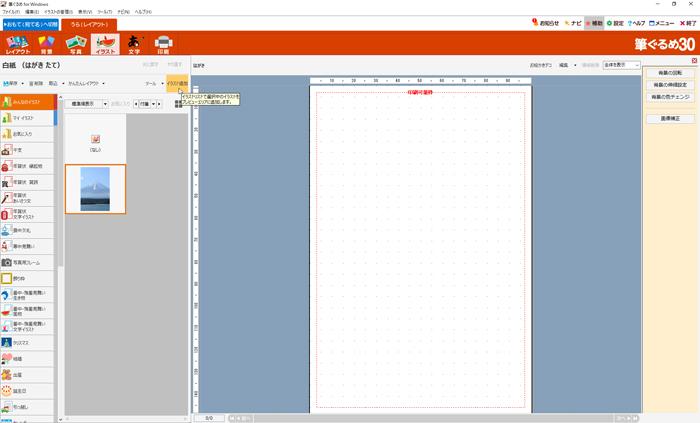Screen dimensions: 700x423
Task: Click the 画像補正 button
Action: point(670,118)
